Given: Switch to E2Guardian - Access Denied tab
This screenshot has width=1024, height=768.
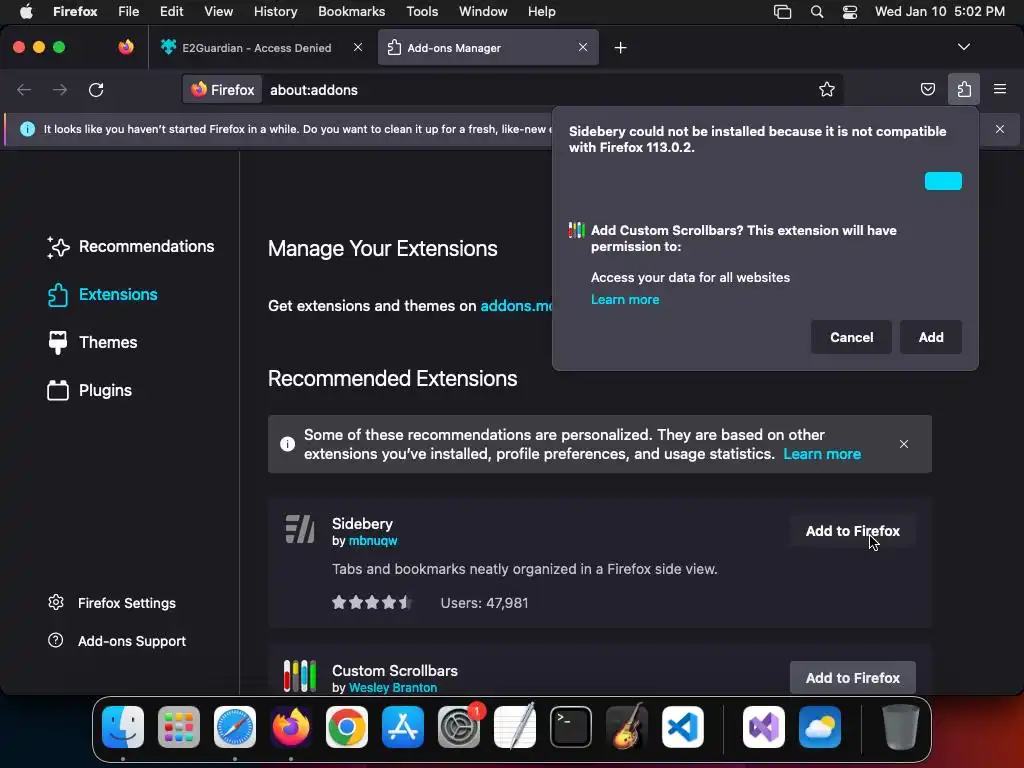Looking at the screenshot, I should (257, 48).
